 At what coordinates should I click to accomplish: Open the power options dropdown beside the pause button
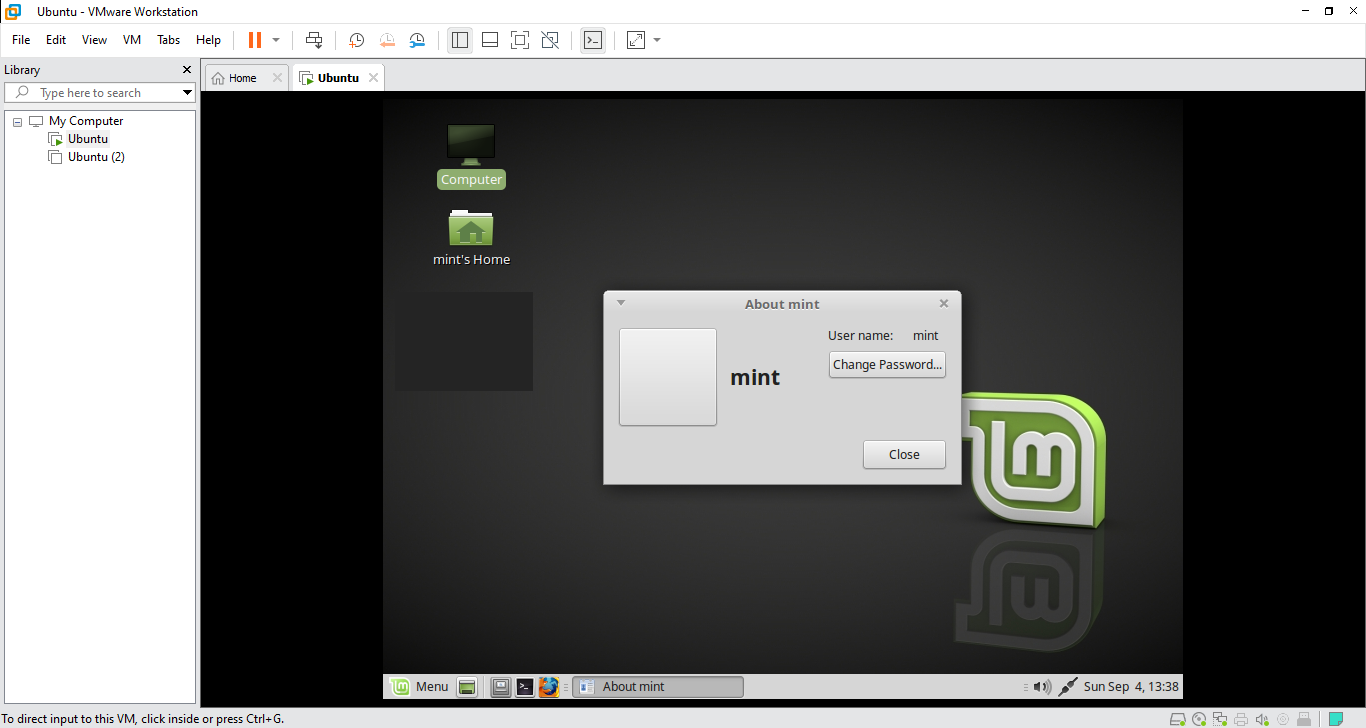coord(276,40)
